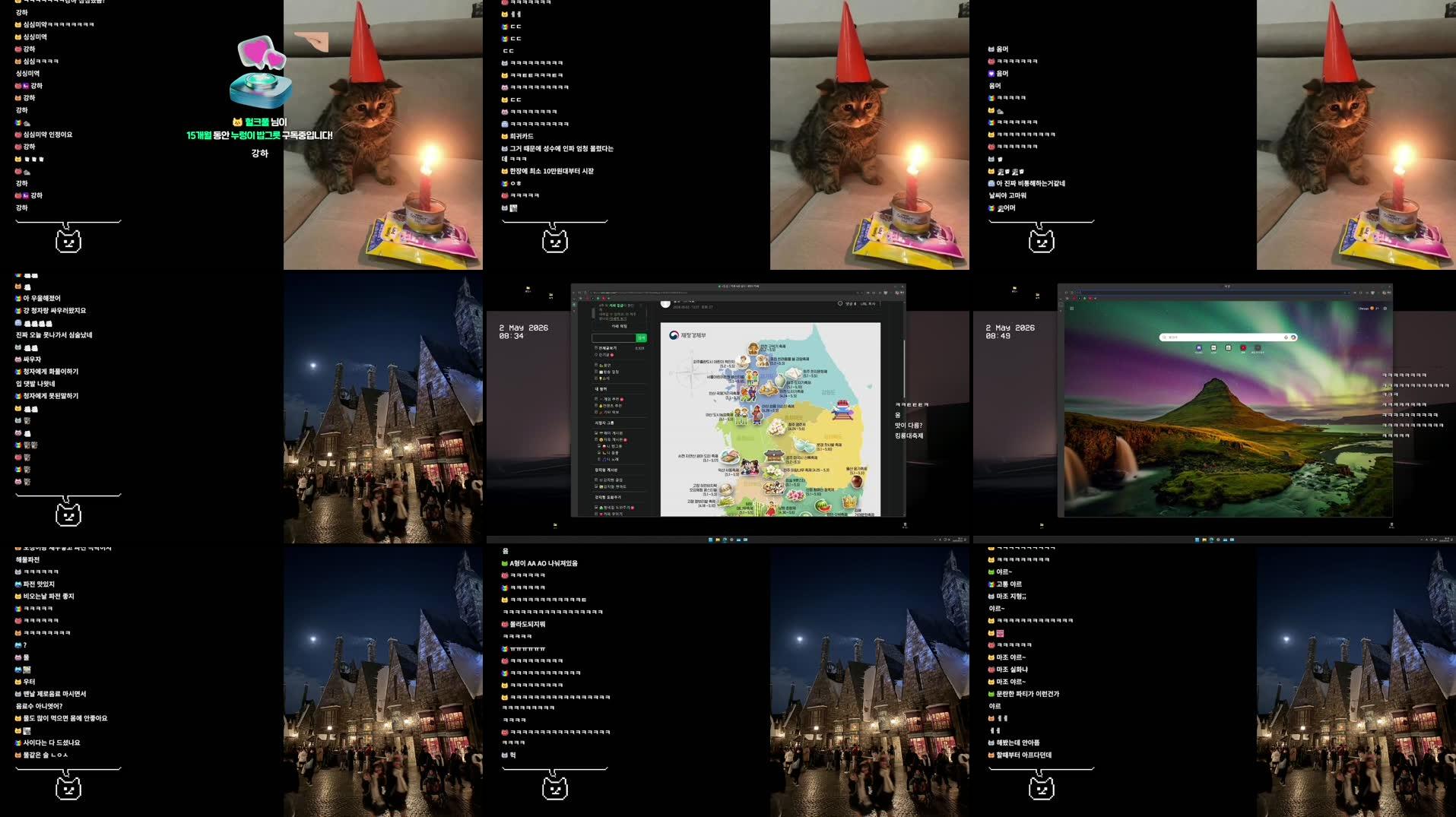Open the settings gear on the aurora new tab
1456x817 pixels.
click(x=1385, y=309)
